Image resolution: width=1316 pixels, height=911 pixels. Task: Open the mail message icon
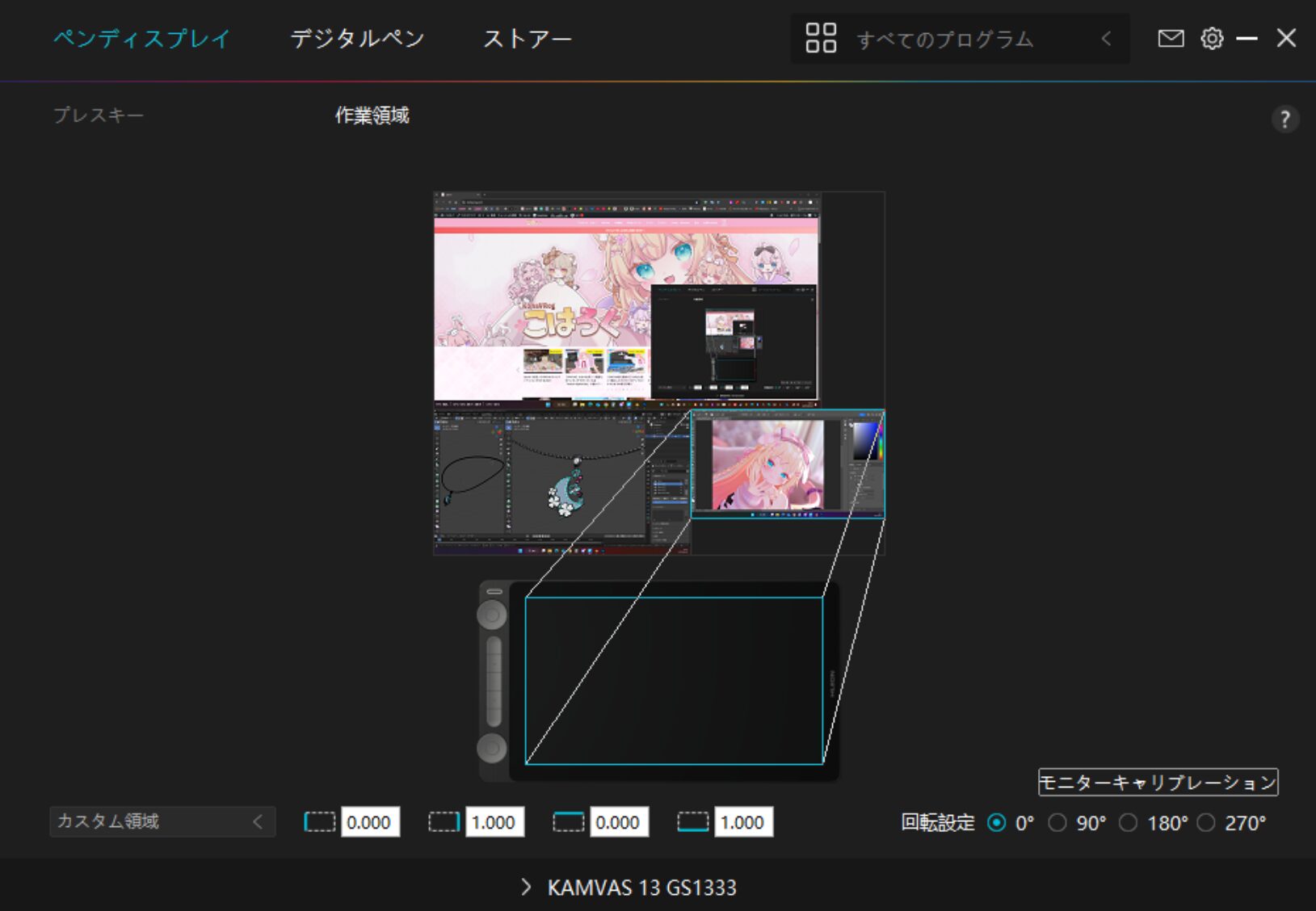[1171, 39]
